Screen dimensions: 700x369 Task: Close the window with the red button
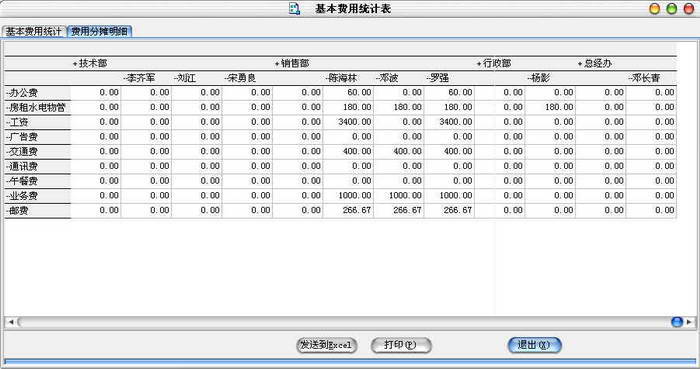click(x=689, y=9)
